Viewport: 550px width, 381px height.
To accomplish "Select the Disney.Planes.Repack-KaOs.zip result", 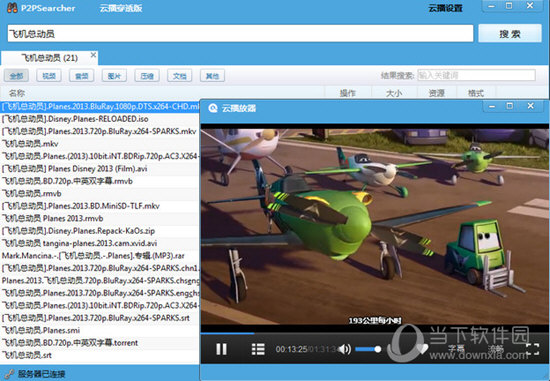I will 100,231.
